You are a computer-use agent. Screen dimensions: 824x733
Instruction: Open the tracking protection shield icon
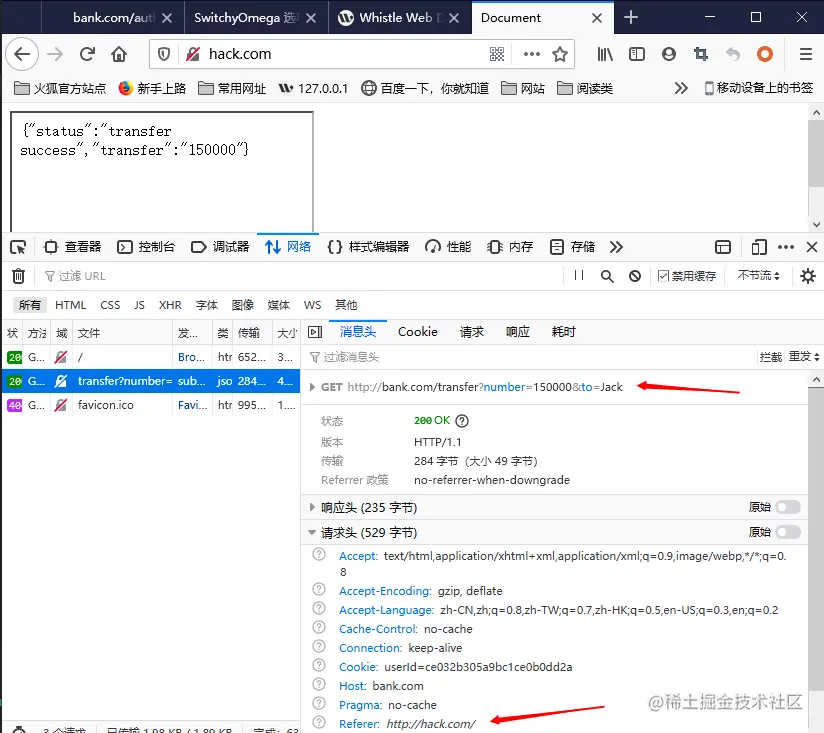pyautogui.click(x=163, y=54)
